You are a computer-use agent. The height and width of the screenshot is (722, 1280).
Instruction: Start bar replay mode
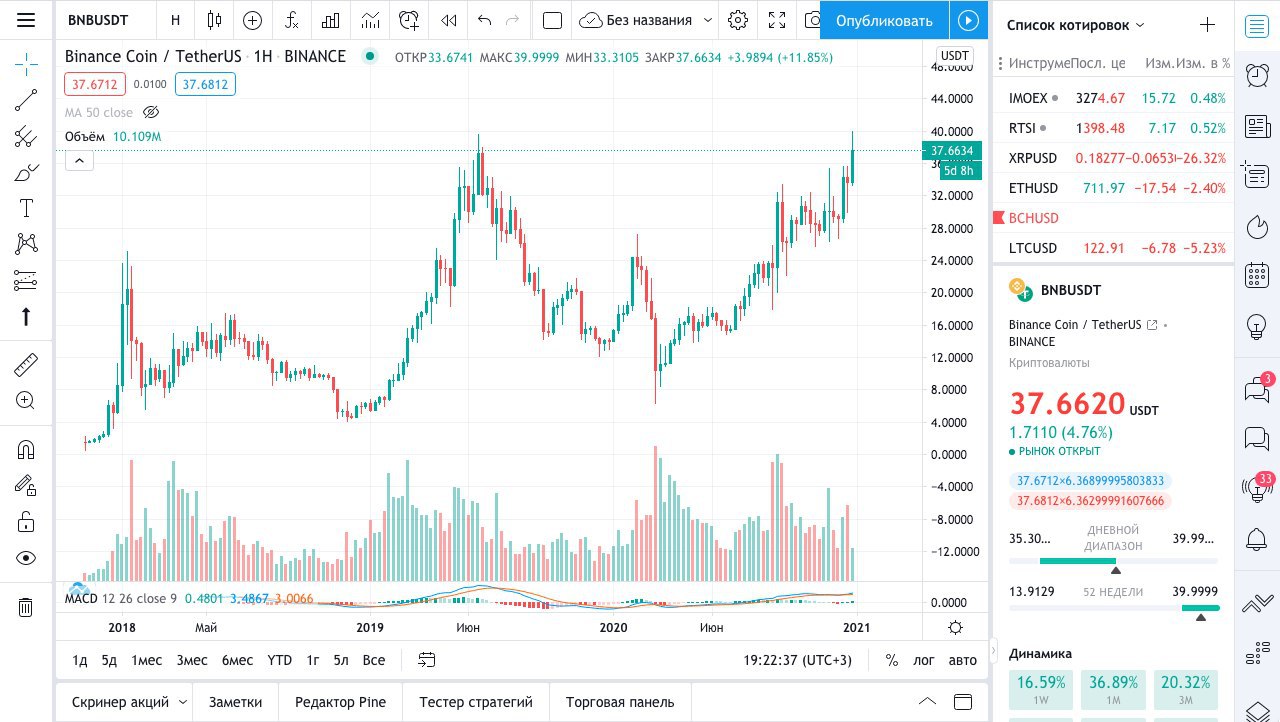point(449,20)
